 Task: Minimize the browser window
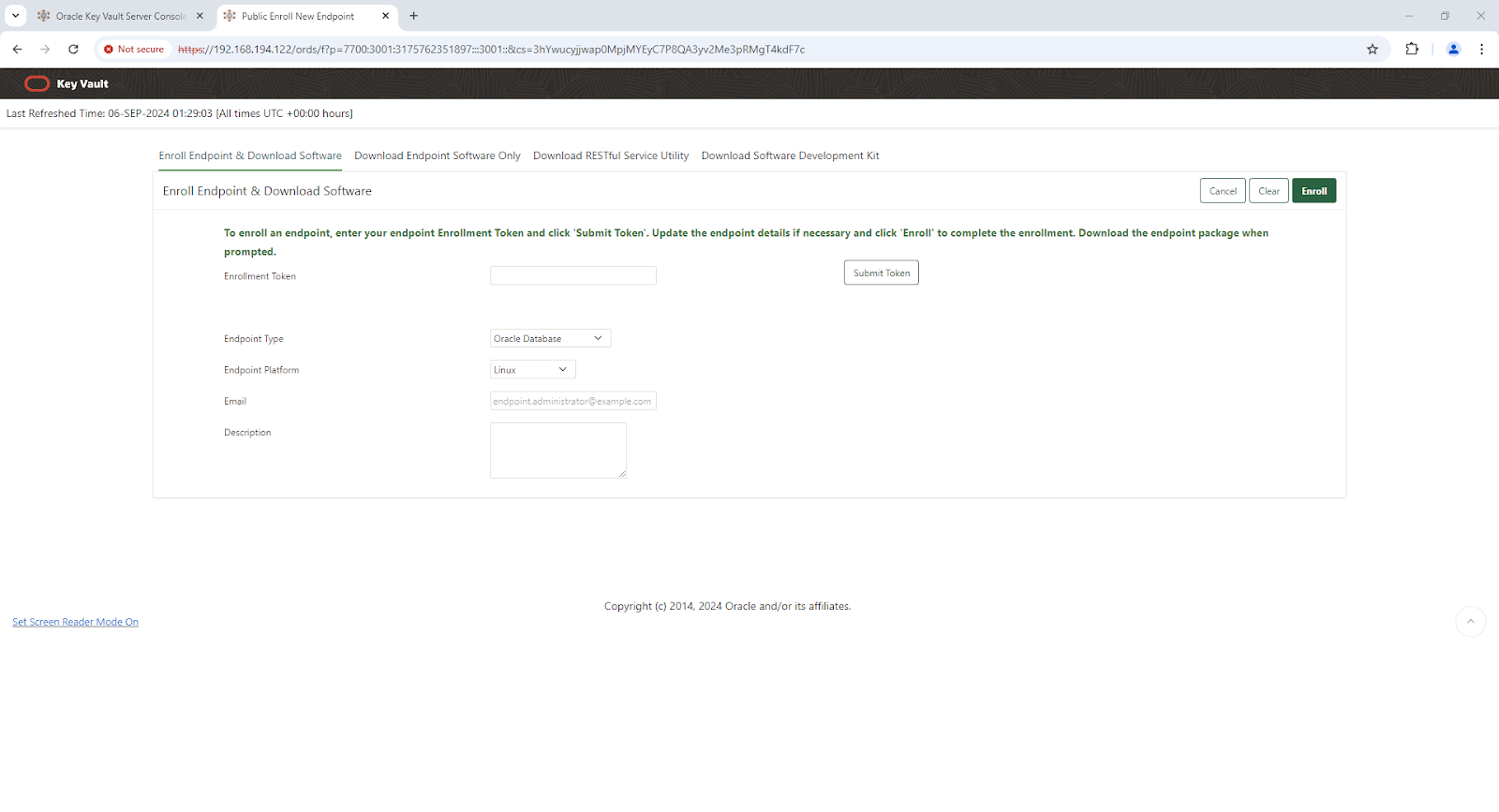click(x=1408, y=16)
